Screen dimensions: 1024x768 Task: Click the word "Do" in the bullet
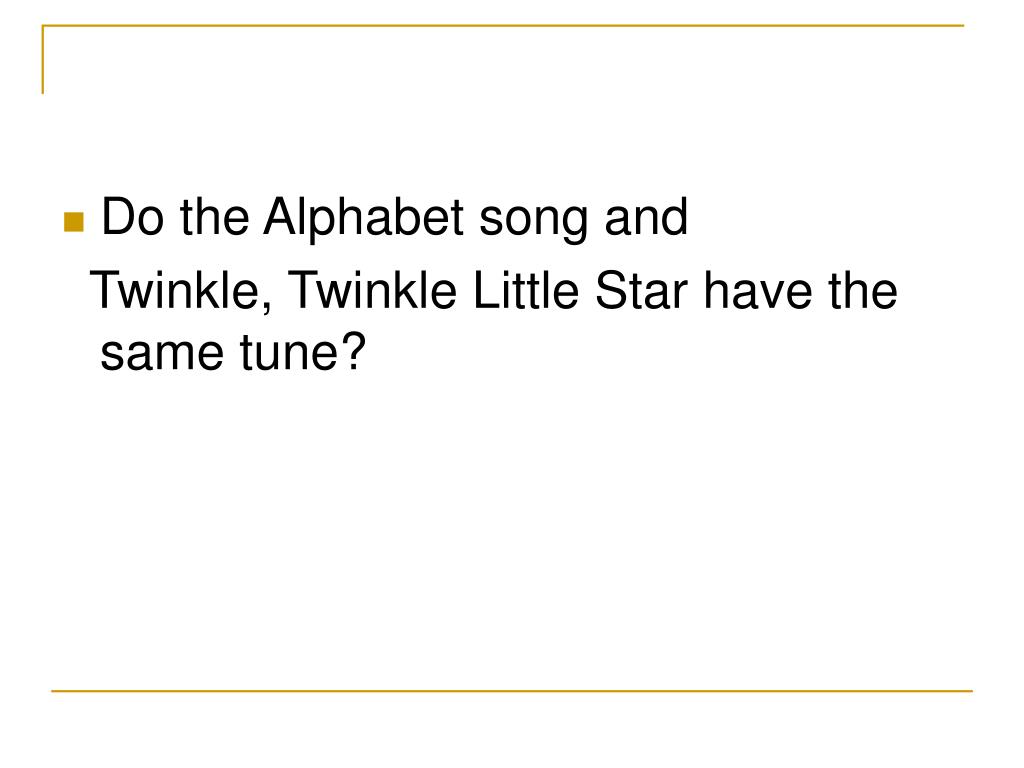pyautogui.click(x=133, y=217)
